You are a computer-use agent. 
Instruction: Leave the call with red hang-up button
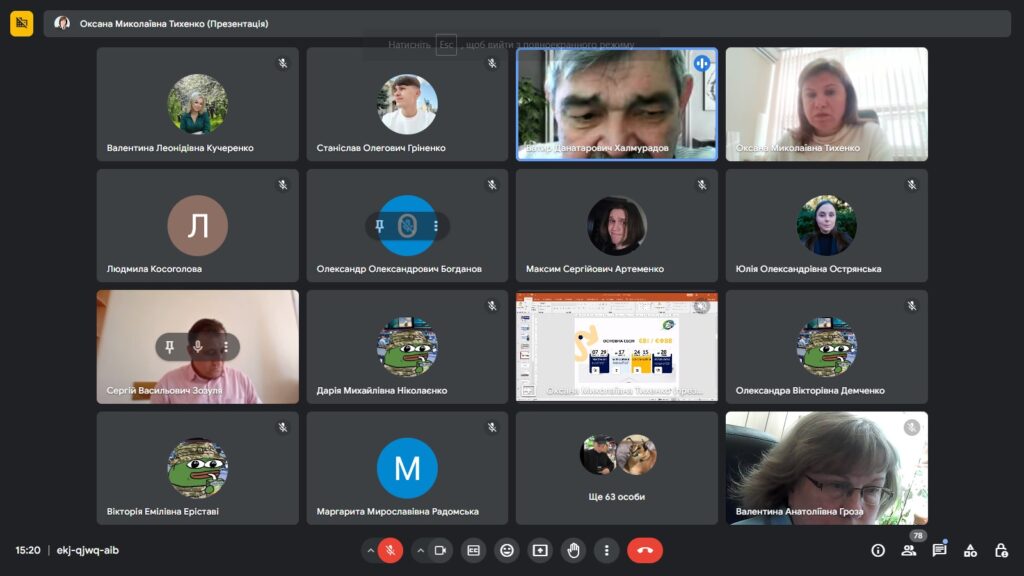tap(645, 550)
